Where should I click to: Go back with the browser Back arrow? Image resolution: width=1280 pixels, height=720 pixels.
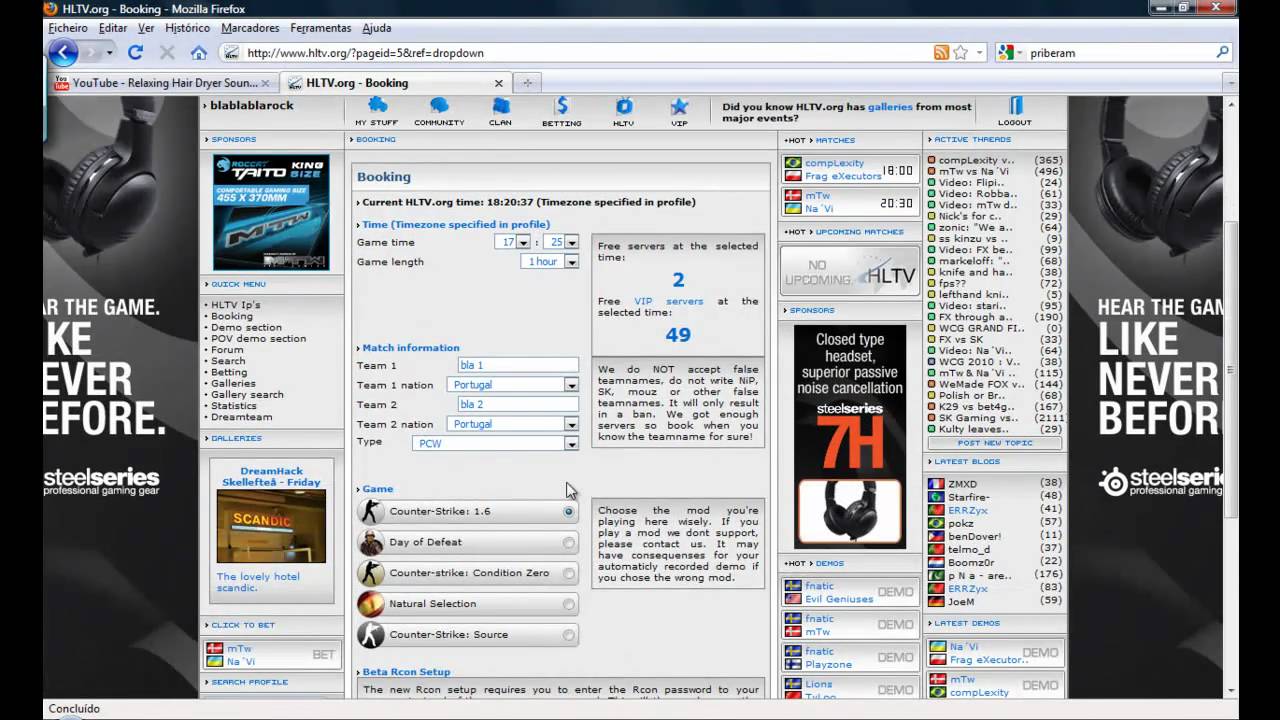point(63,52)
